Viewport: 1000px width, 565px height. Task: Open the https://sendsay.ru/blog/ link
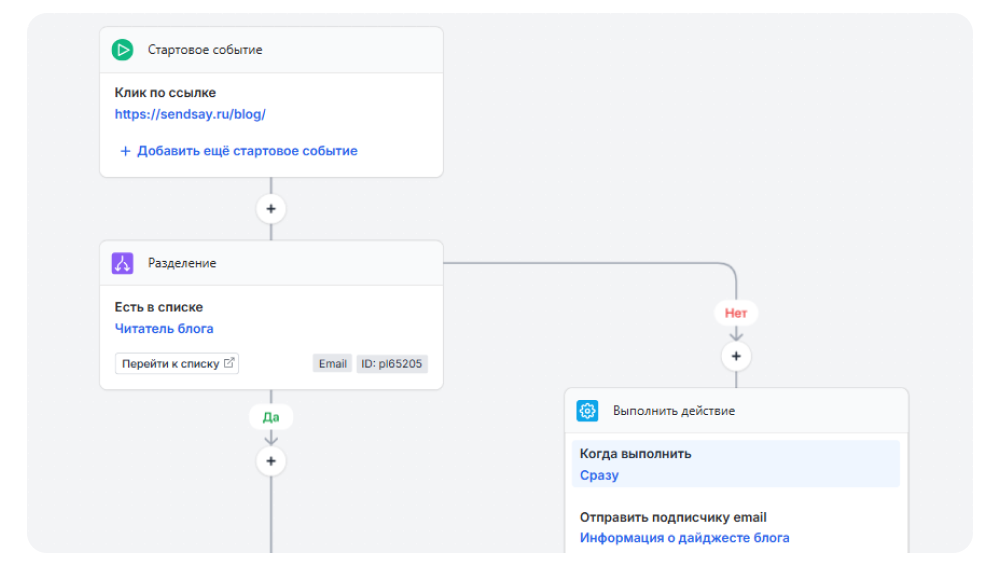[x=190, y=114]
